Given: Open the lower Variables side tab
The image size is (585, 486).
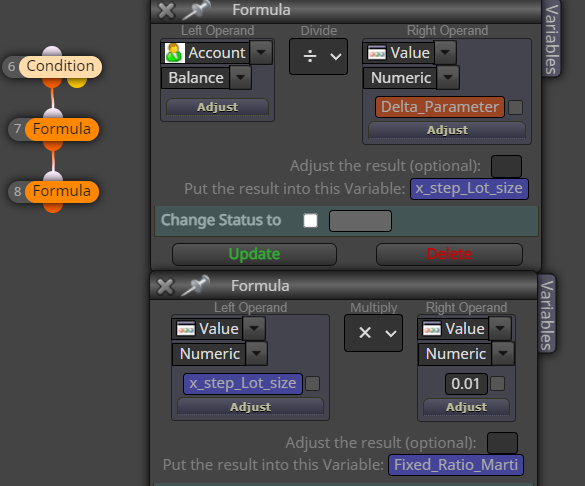Looking at the screenshot, I should [547, 315].
